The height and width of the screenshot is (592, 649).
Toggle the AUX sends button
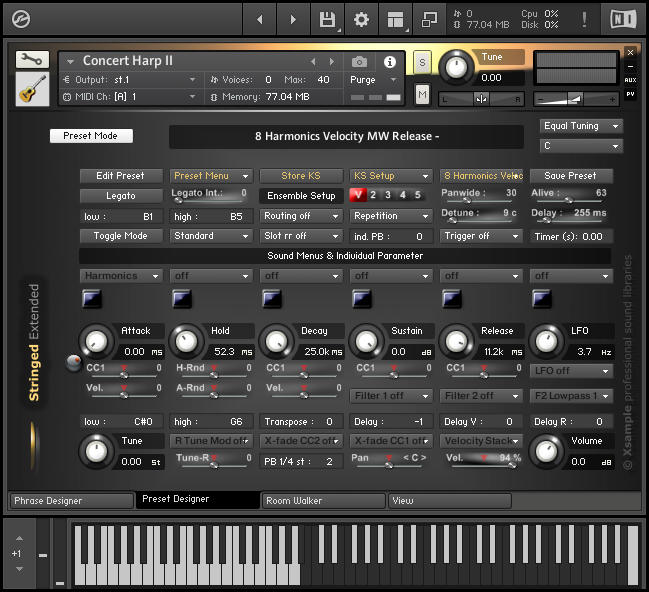pos(630,80)
